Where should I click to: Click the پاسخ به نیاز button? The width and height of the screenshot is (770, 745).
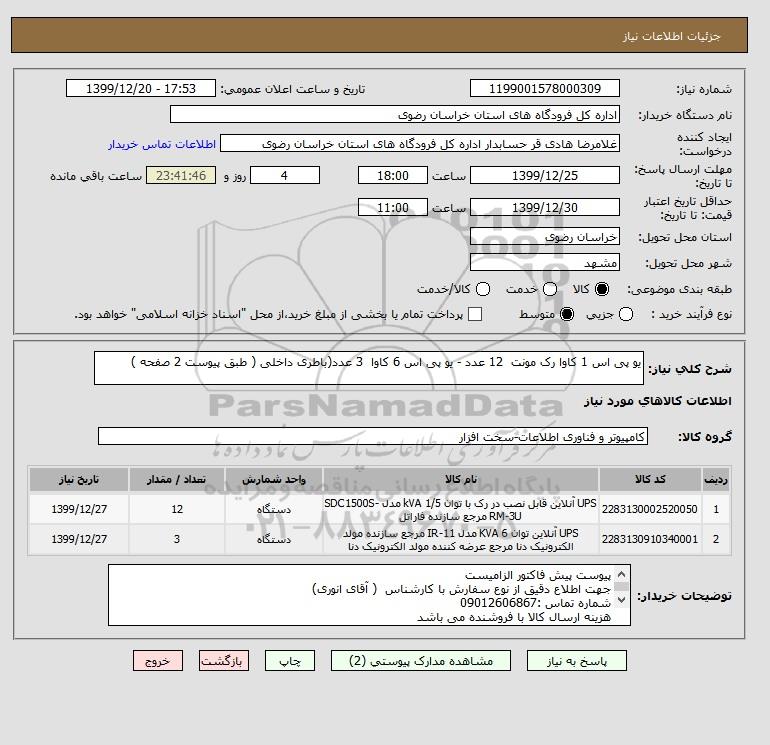click(x=577, y=661)
